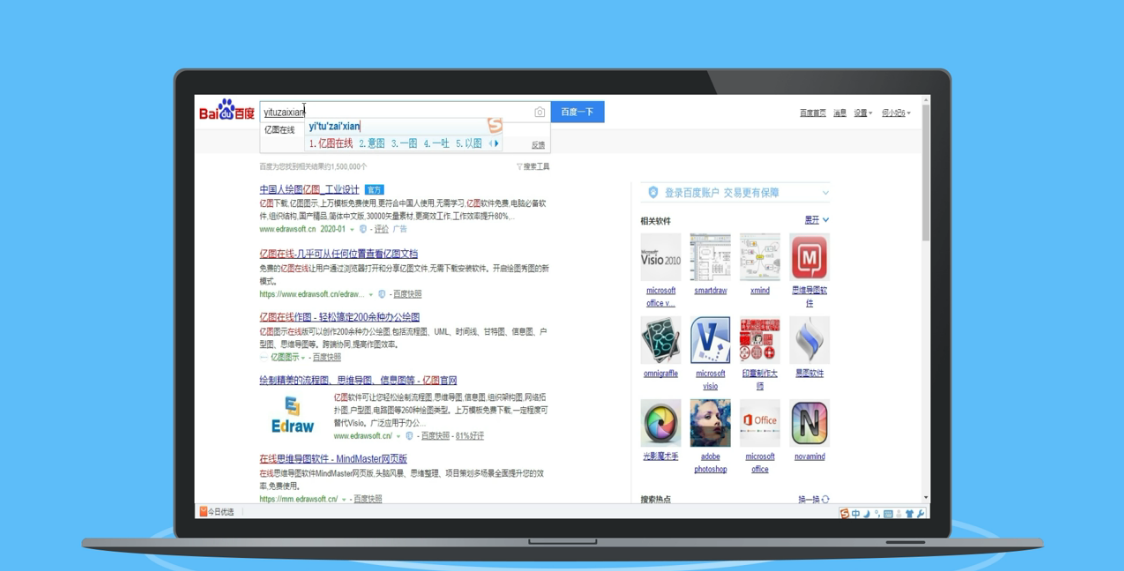Screen dimensions: 1124x571
Task: Select suggestion 亿图在线 under search box
Action: tap(280, 130)
